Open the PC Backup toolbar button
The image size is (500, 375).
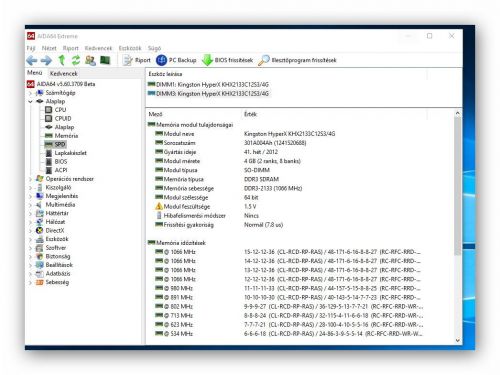[176, 60]
